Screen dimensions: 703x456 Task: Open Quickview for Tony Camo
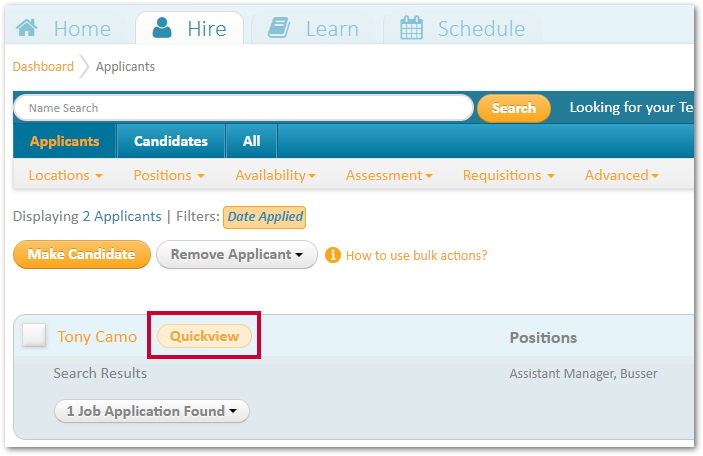[204, 336]
